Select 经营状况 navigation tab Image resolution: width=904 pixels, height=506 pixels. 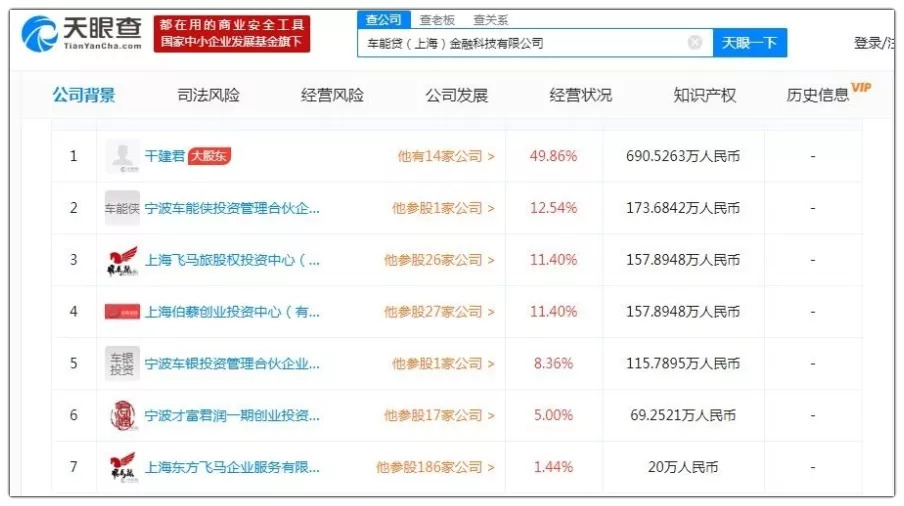[x=581, y=95]
